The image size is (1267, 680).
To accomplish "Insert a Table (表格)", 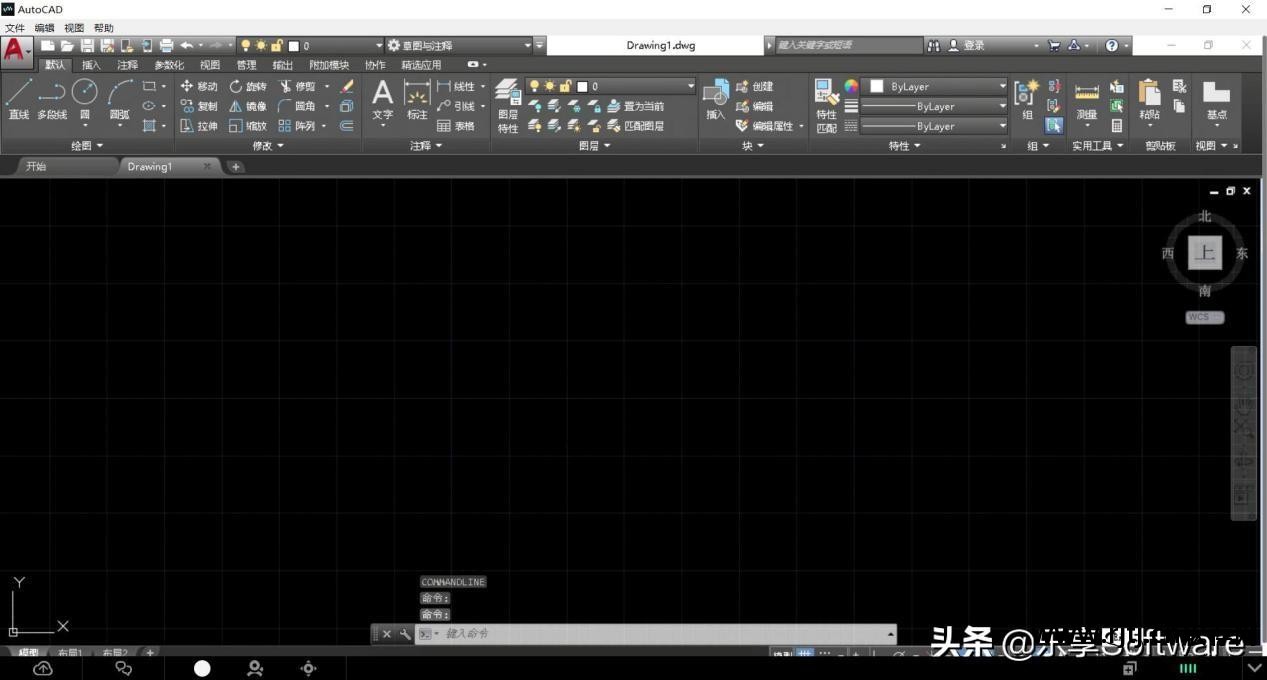I will (456, 126).
